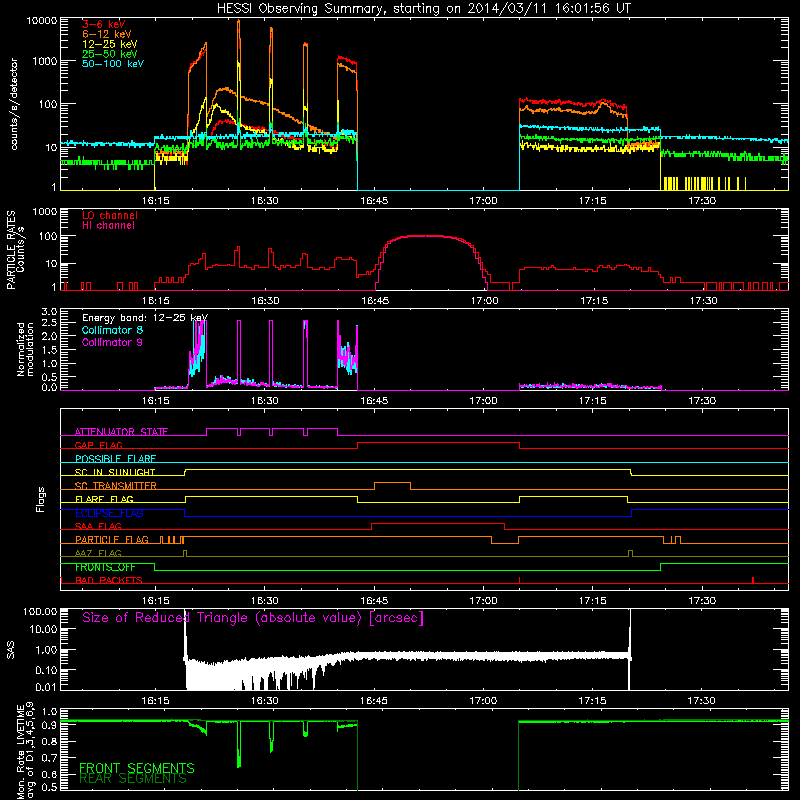Click the ECLIPSE FLAG label
Screen dimensions: 800x800
[x=109, y=513]
